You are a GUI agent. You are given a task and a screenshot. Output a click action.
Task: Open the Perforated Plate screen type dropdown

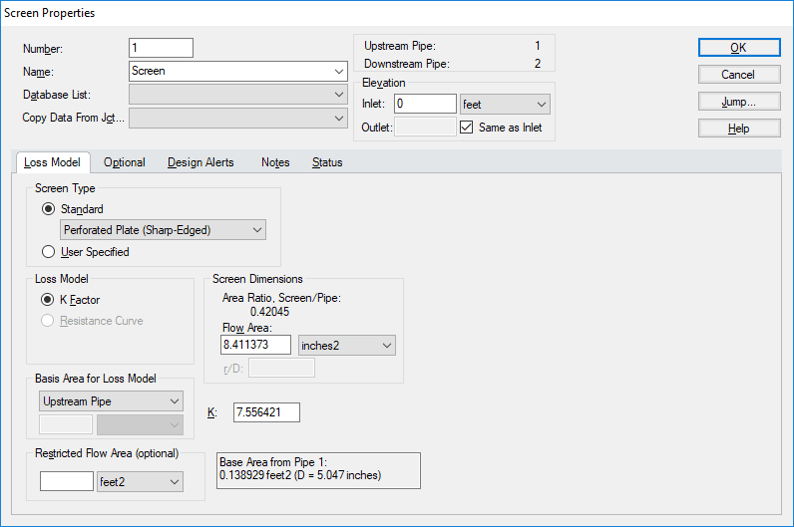pyautogui.click(x=164, y=230)
